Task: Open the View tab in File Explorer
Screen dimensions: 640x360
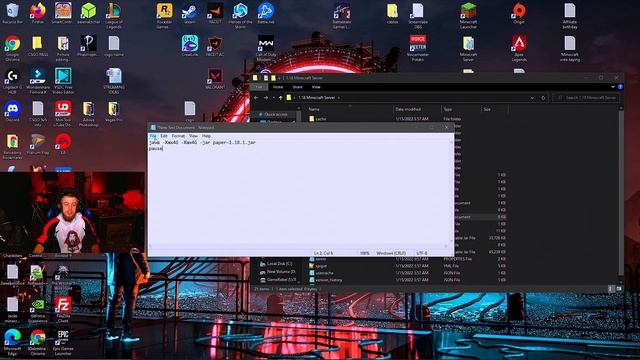Action: pos(316,87)
